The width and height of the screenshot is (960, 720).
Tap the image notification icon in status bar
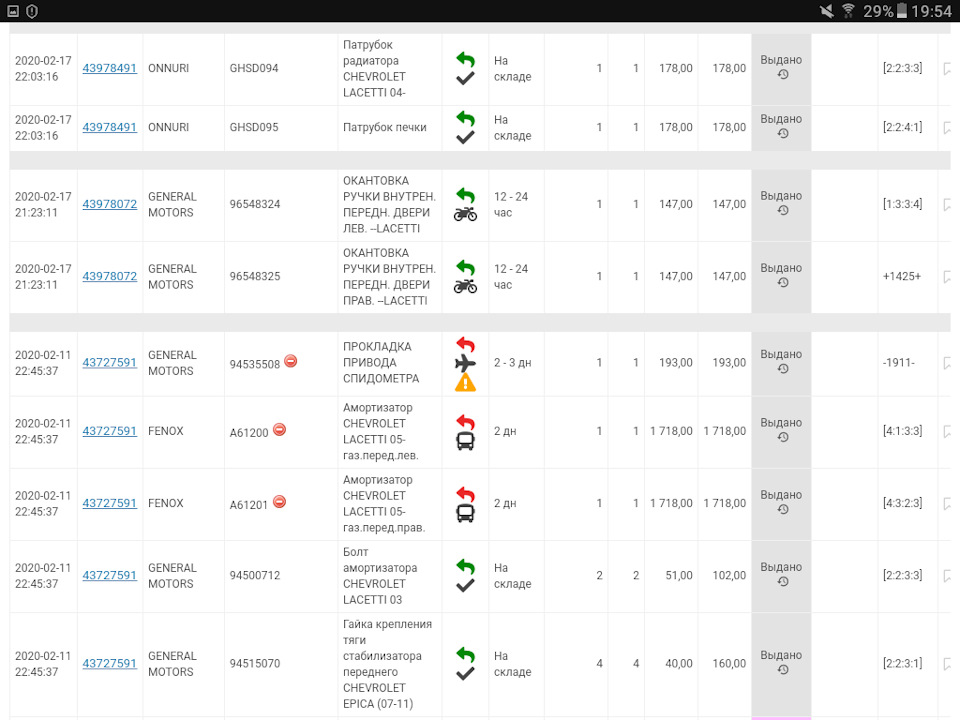(x=13, y=11)
